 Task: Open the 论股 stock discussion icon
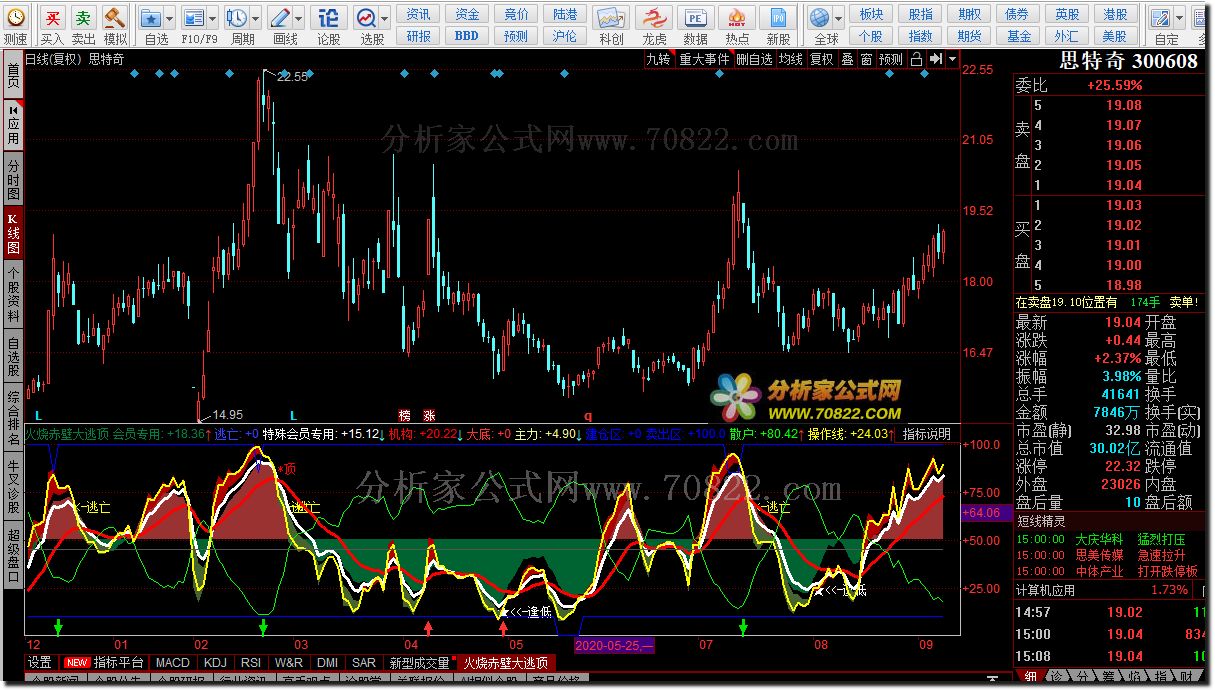pyautogui.click(x=328, y=18)
